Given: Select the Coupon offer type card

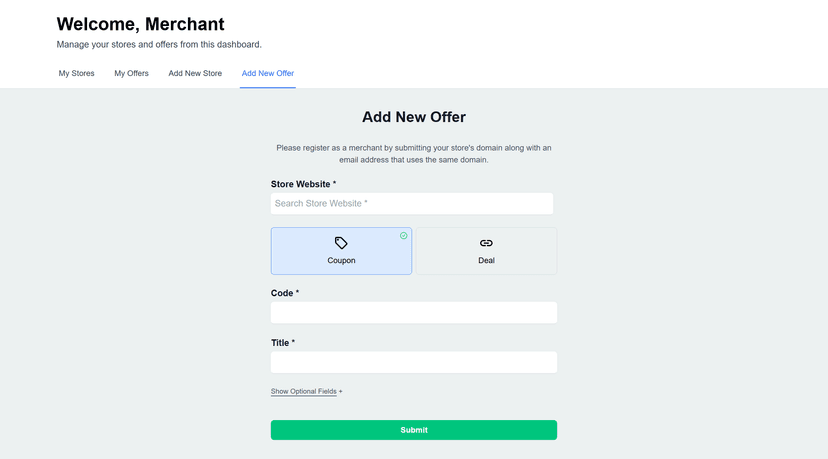Looking at the screenshot, I should [x=341, y=251].
